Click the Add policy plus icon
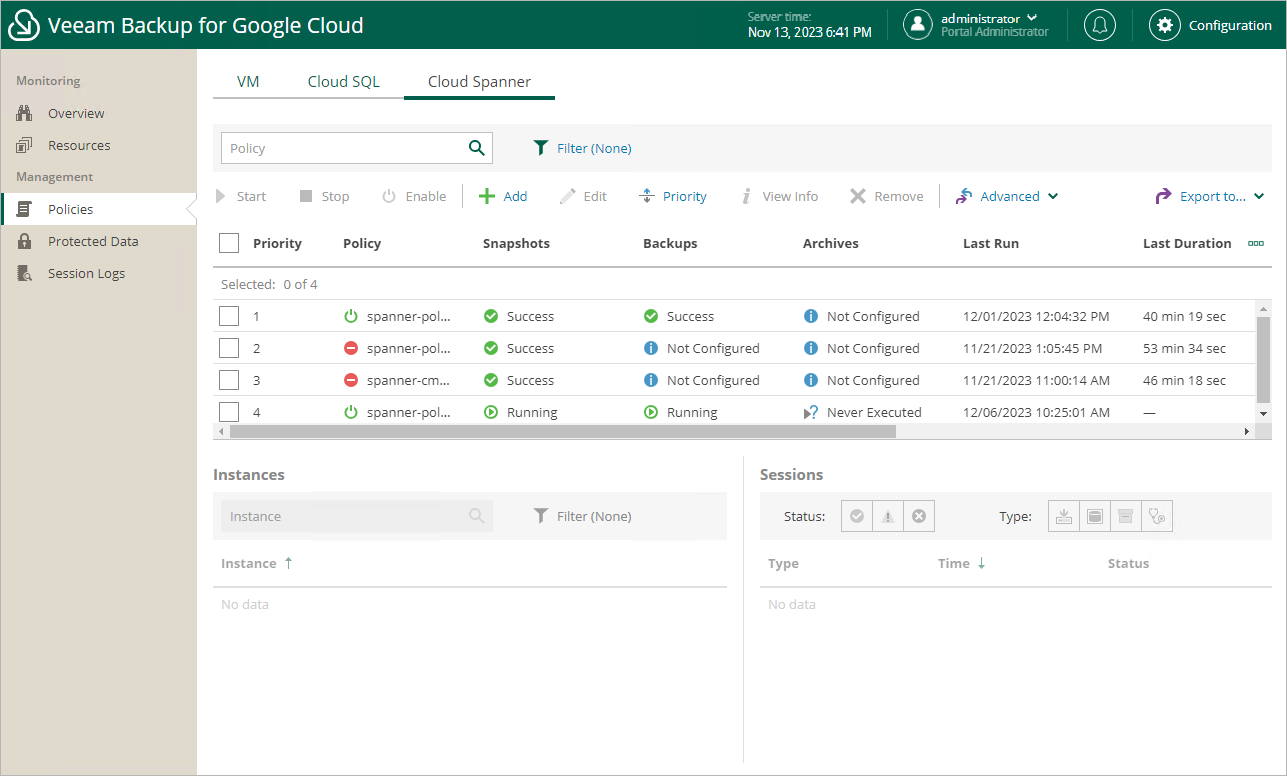This screenshot has height=776, width=1287. tap(487, 196)
